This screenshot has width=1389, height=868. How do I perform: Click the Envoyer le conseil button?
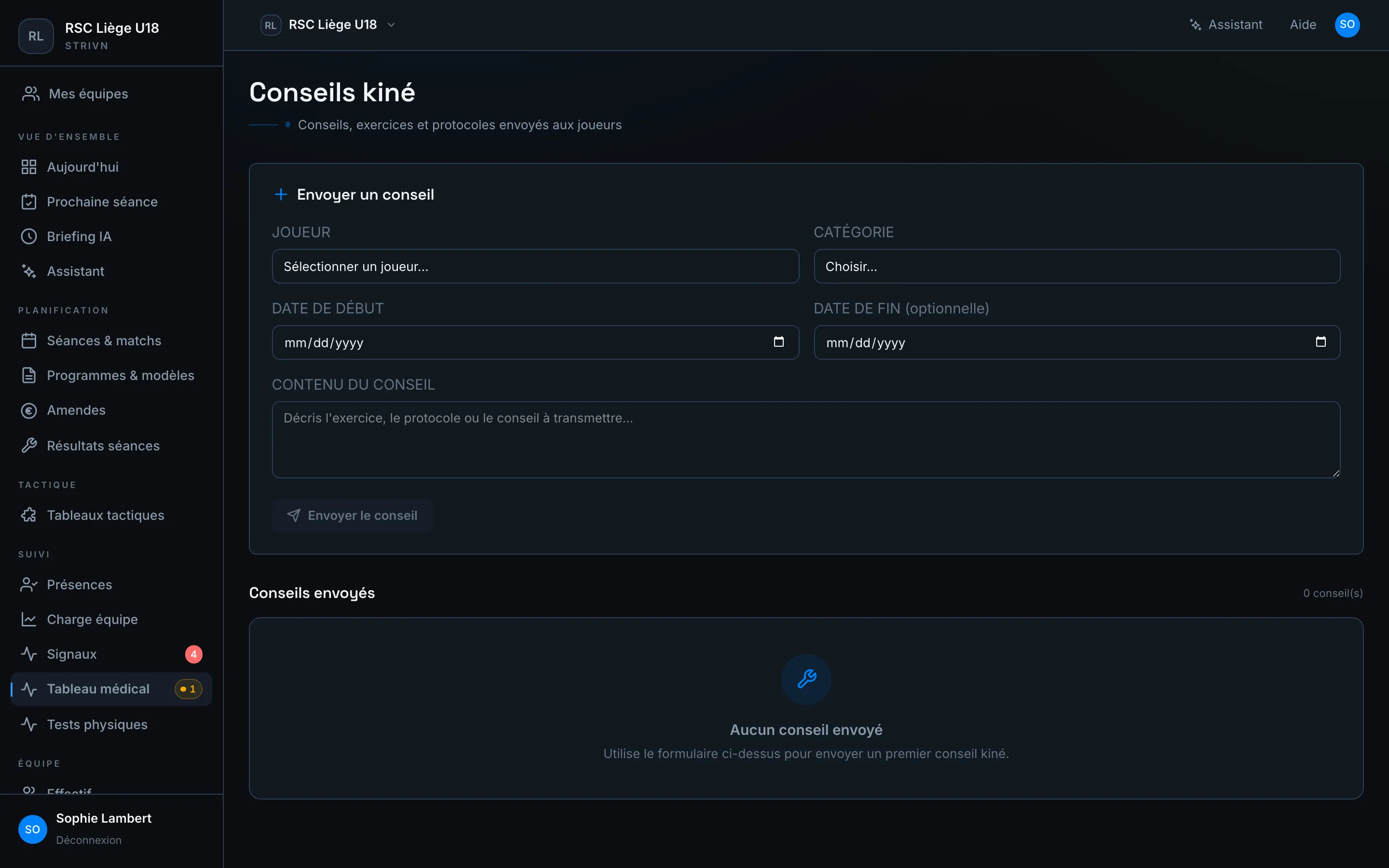click(x=352, y=515)
